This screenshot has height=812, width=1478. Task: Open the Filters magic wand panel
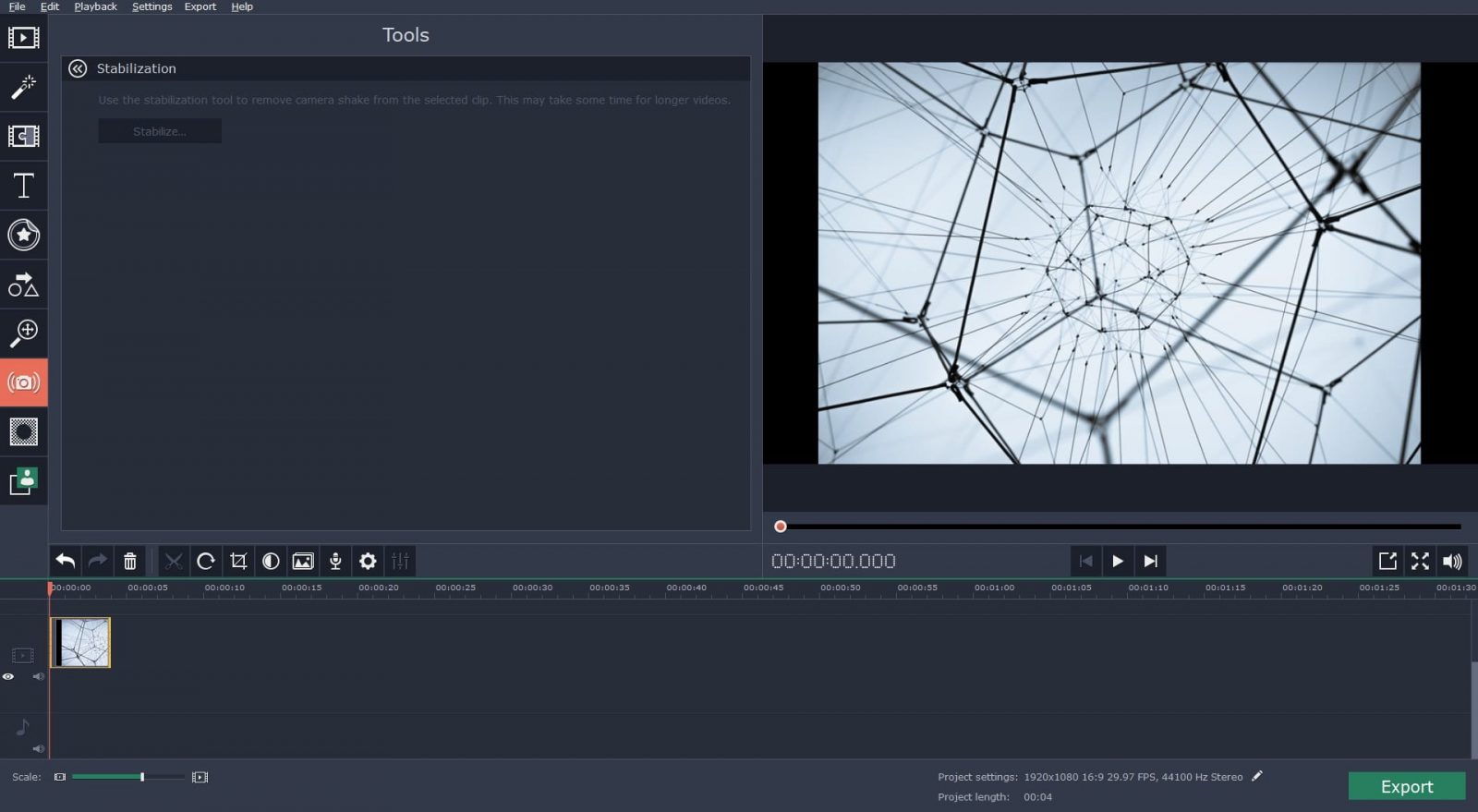click(23, 87)
